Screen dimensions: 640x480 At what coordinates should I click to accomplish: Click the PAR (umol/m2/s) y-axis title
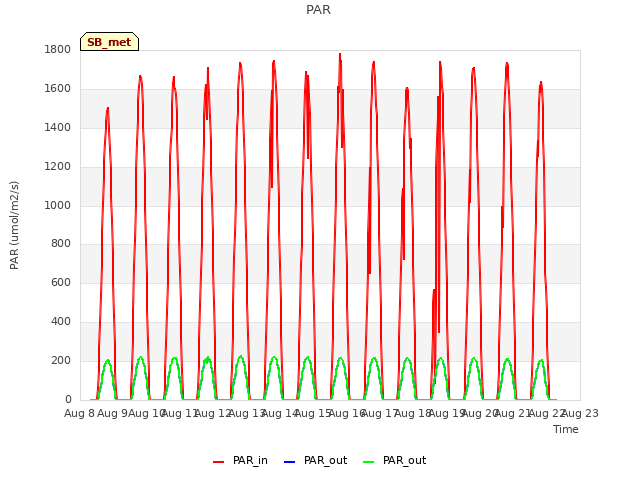coord(14,225)
